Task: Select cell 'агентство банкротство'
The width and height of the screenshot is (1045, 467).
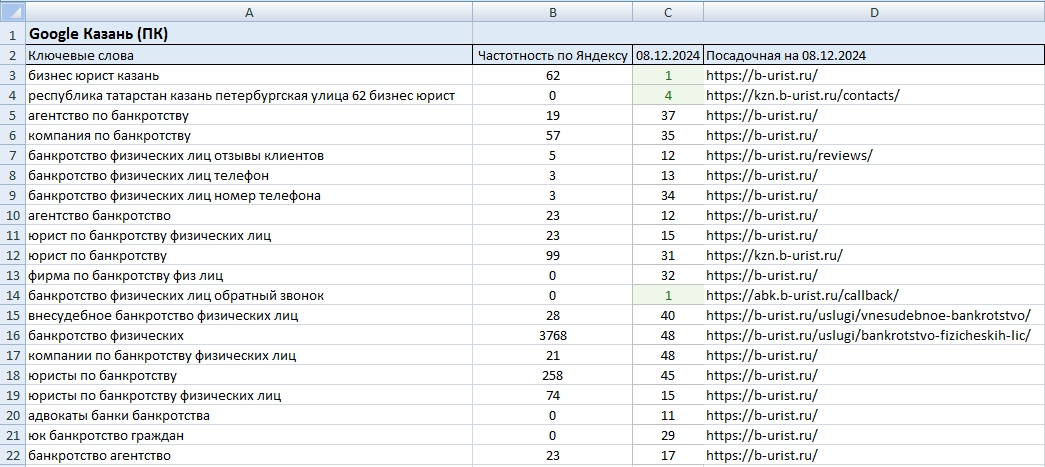Action: tap(249, 215)
